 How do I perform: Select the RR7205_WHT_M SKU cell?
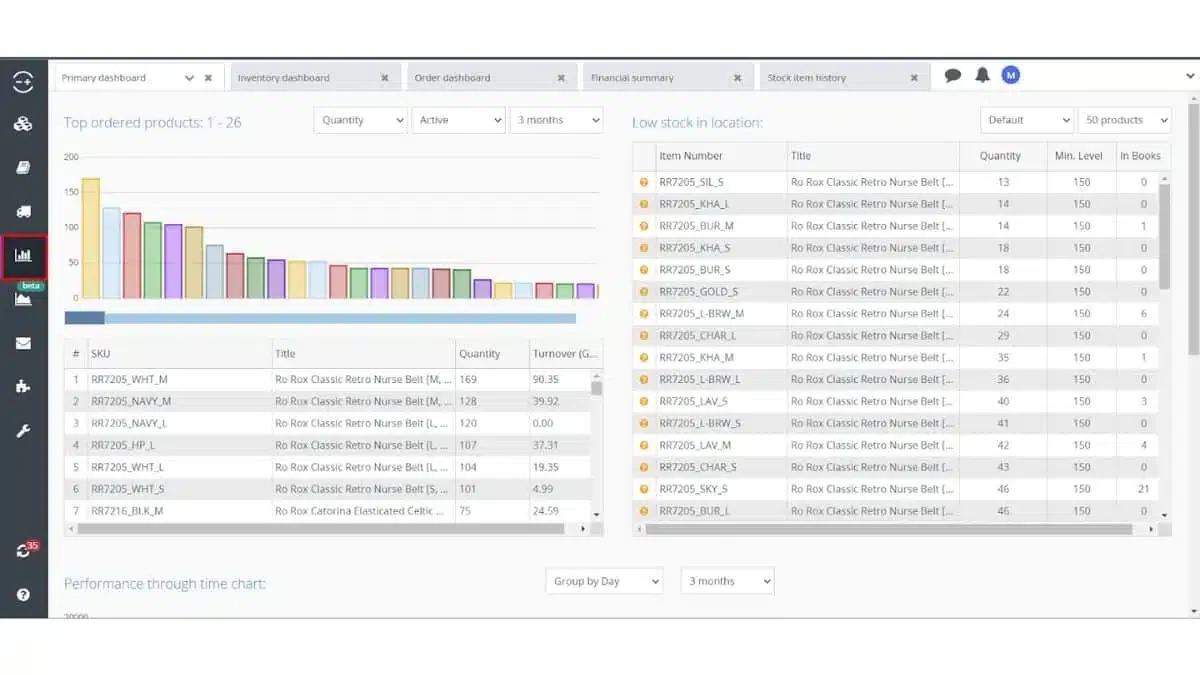pos(178,380)
